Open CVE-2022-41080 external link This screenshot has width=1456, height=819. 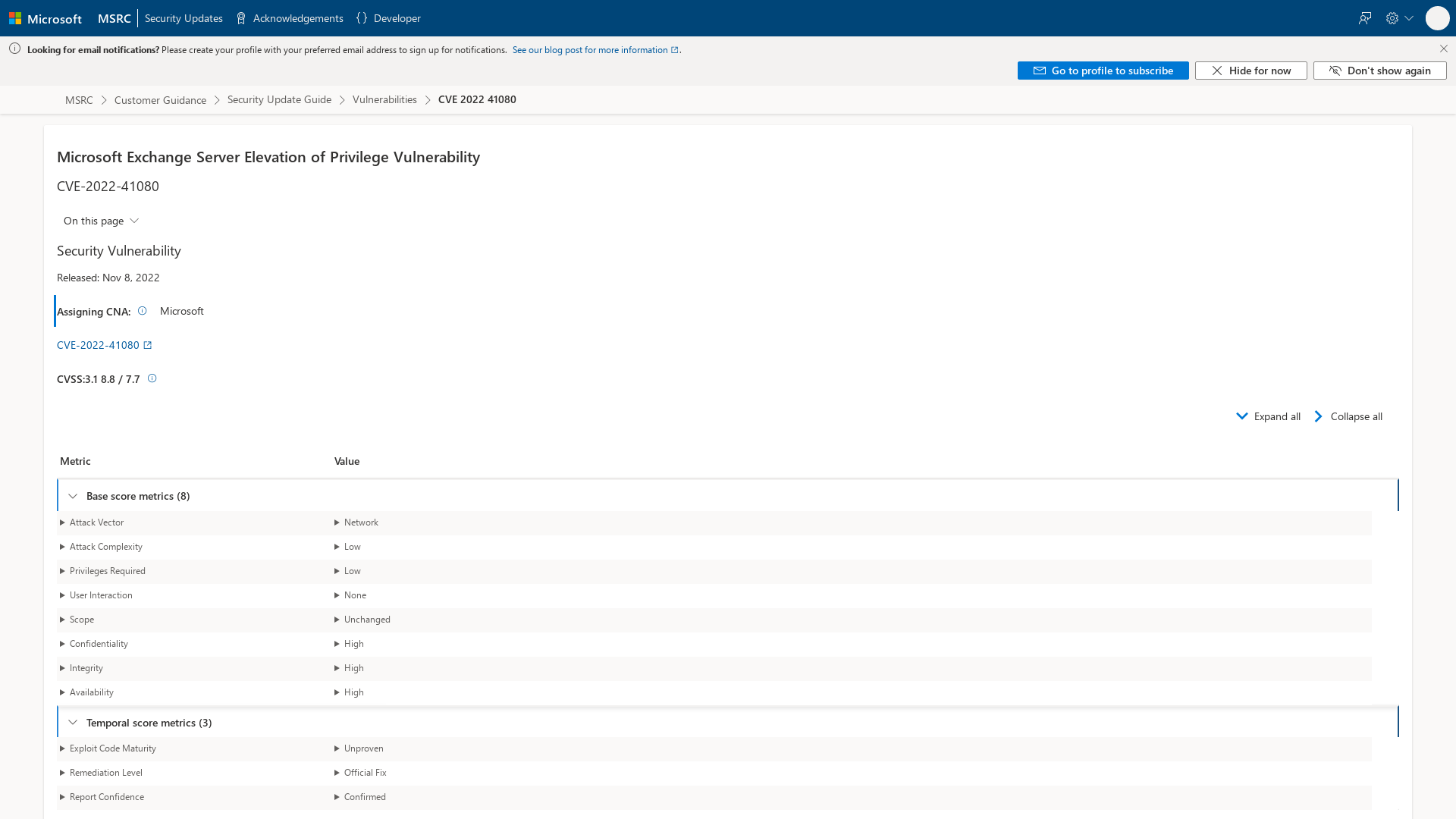pos(104,345)
